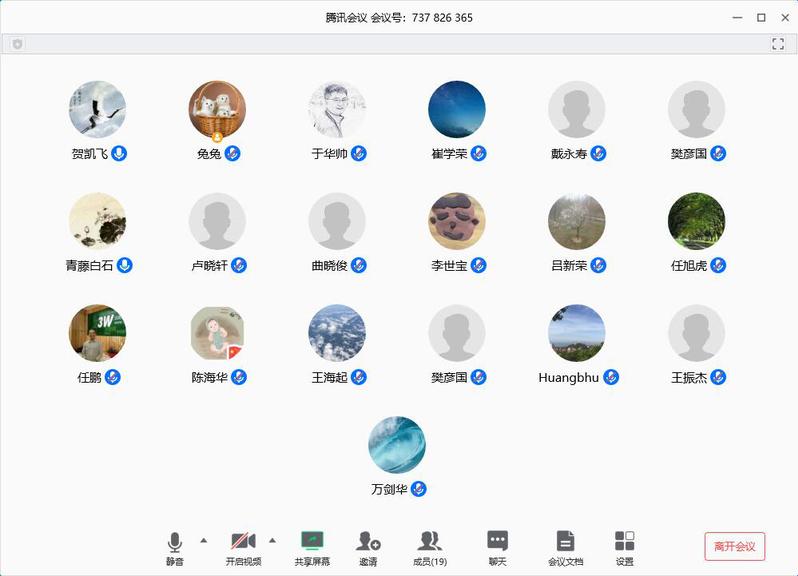This screenshot has height=576, width=798.
Task: Click the name text 王振杰
Action: [689, 378]
